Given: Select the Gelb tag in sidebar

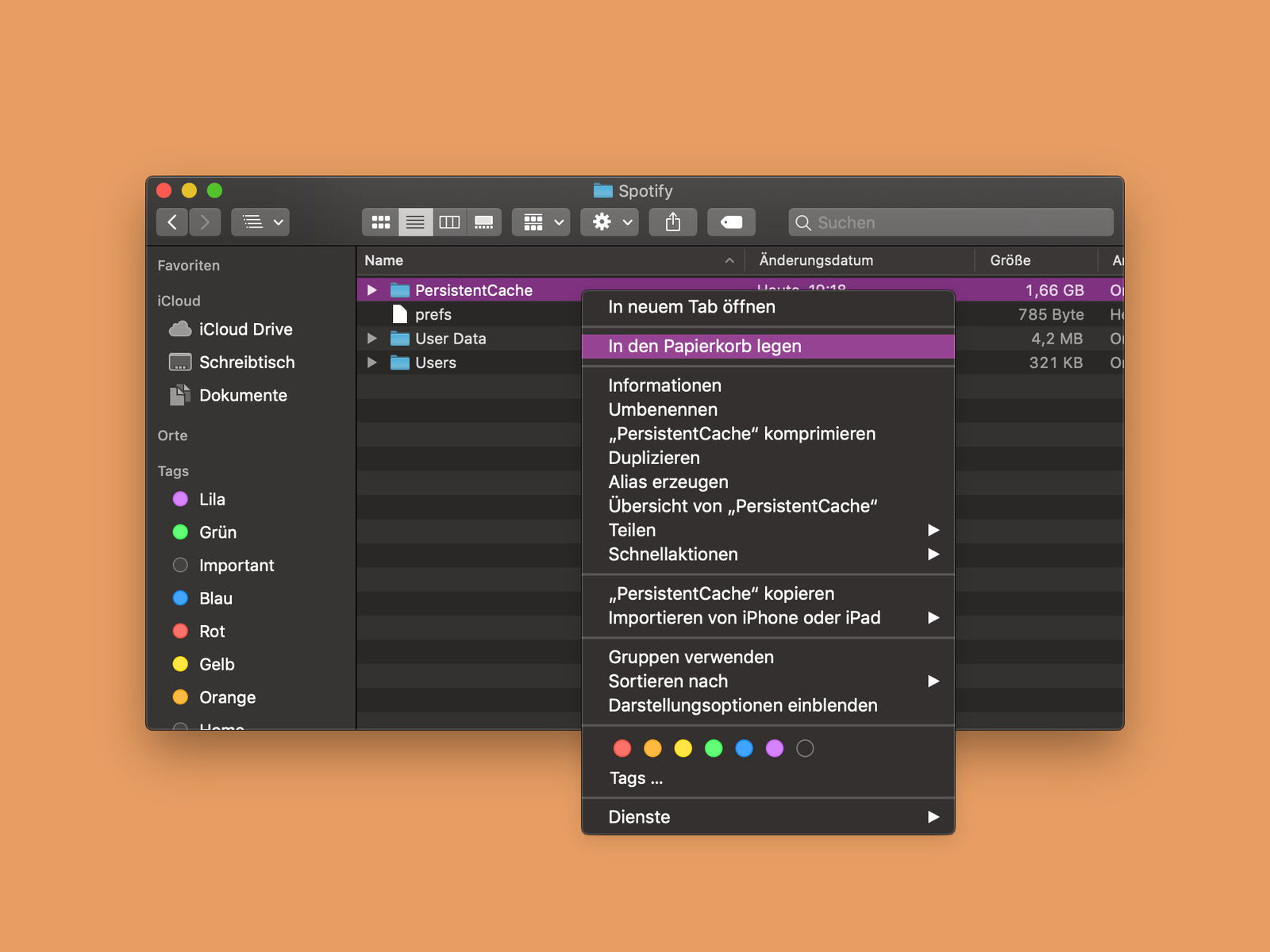Looking at the screenshot, I should pos(204,664).
